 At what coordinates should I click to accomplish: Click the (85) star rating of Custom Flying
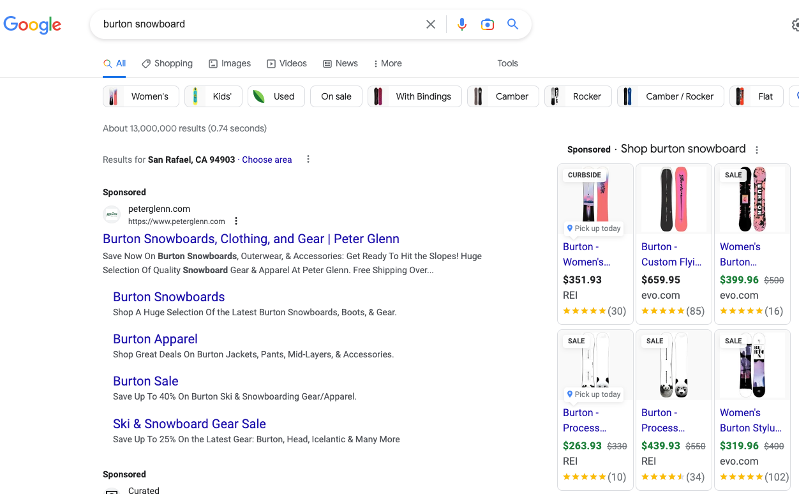(x=673, y=311)
